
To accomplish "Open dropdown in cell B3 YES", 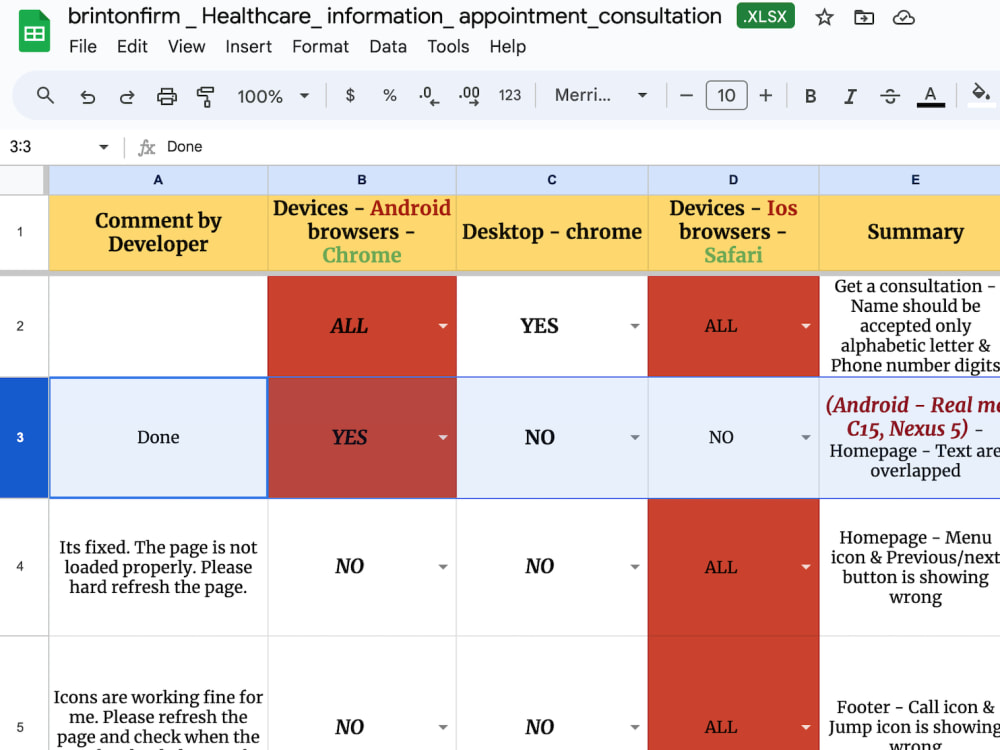I will (443, 438).
